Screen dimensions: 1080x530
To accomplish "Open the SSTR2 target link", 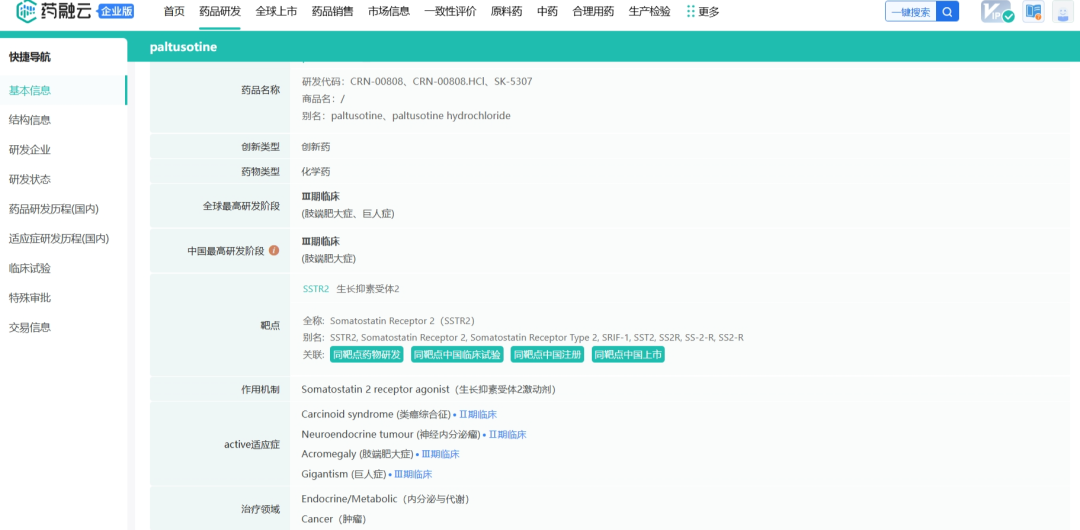I will pyautogui.click(x=315, y=289).
